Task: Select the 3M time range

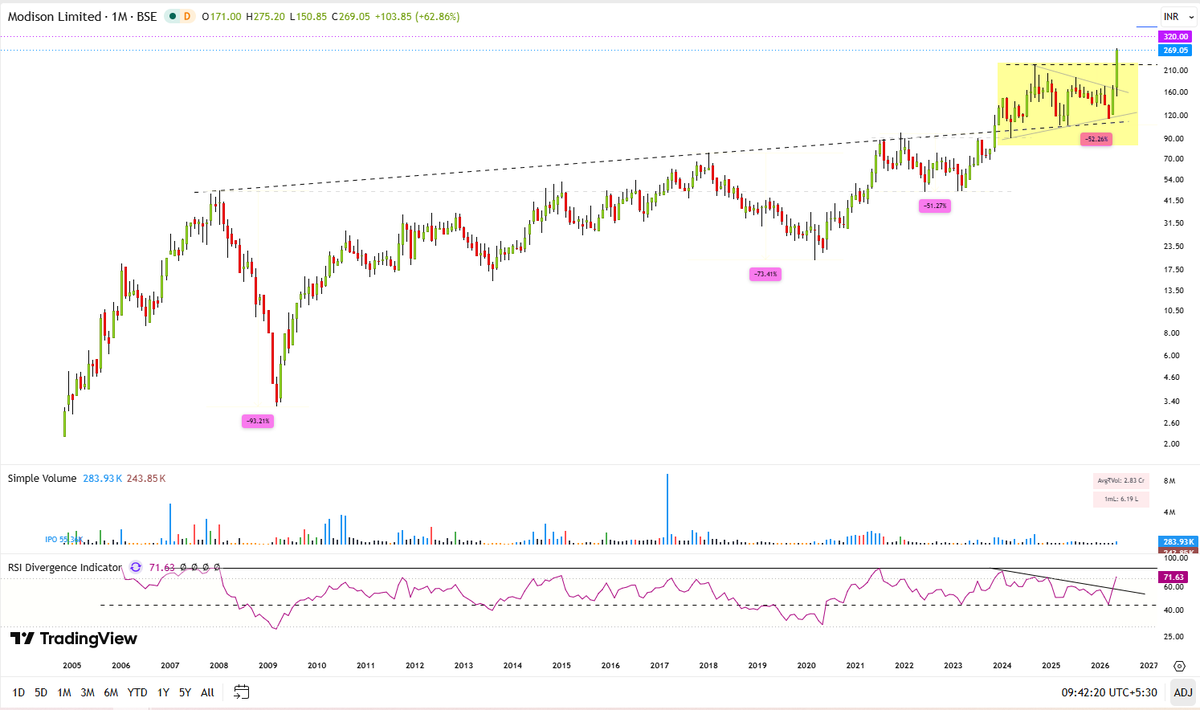Action: (x=87, y=692)
